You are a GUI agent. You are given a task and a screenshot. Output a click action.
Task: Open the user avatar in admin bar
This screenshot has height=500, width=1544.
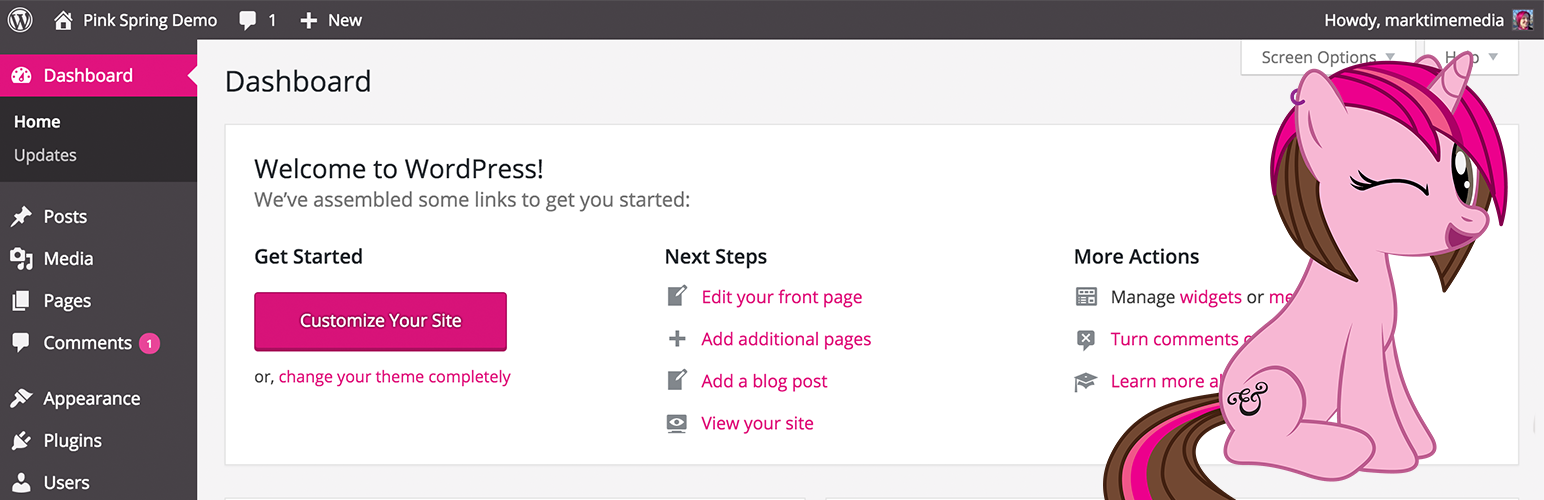(x=1522, y=20)
